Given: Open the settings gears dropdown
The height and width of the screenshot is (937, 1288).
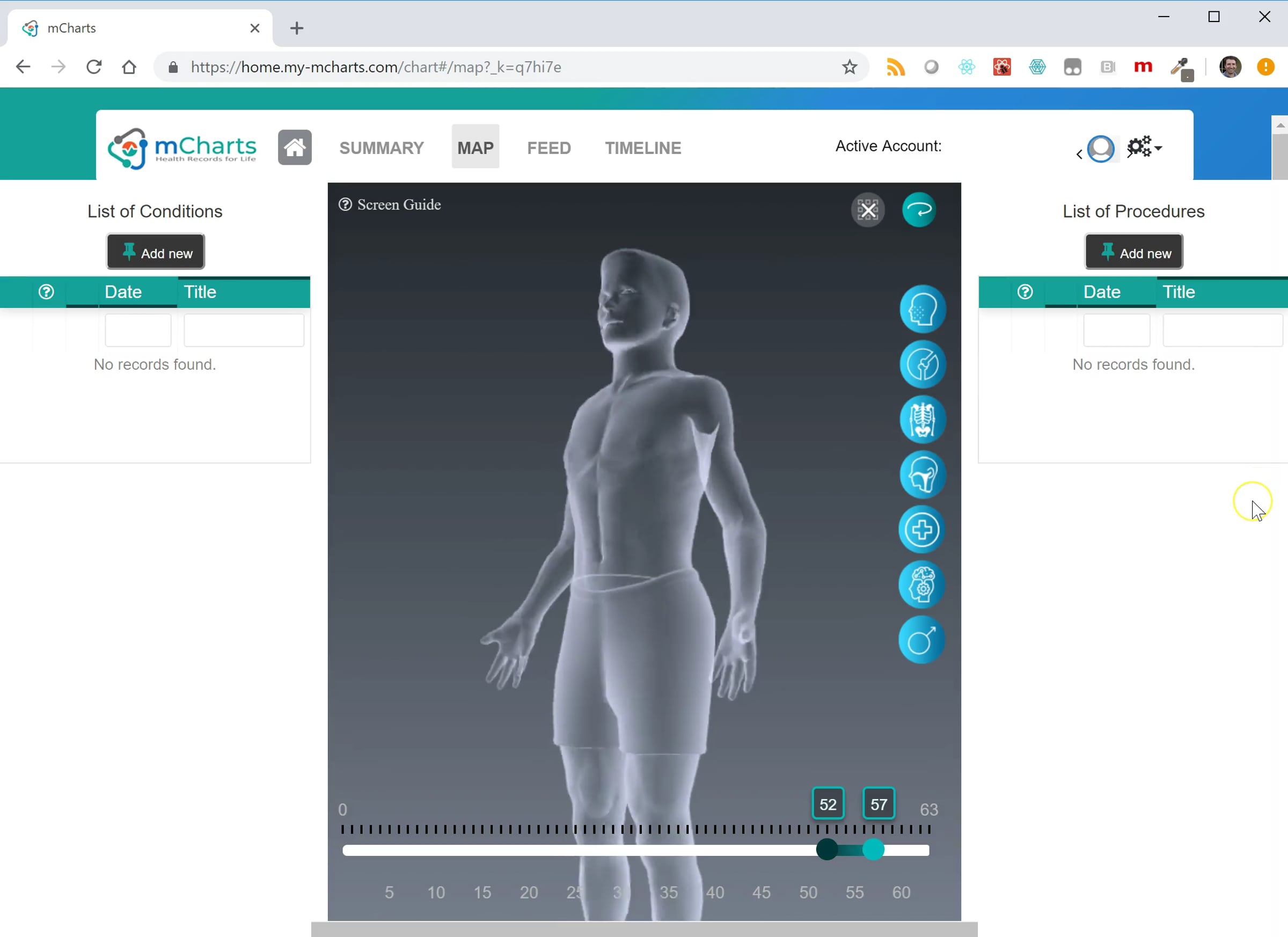Looking at the screenshot, I should click(x=1144, y=147).
